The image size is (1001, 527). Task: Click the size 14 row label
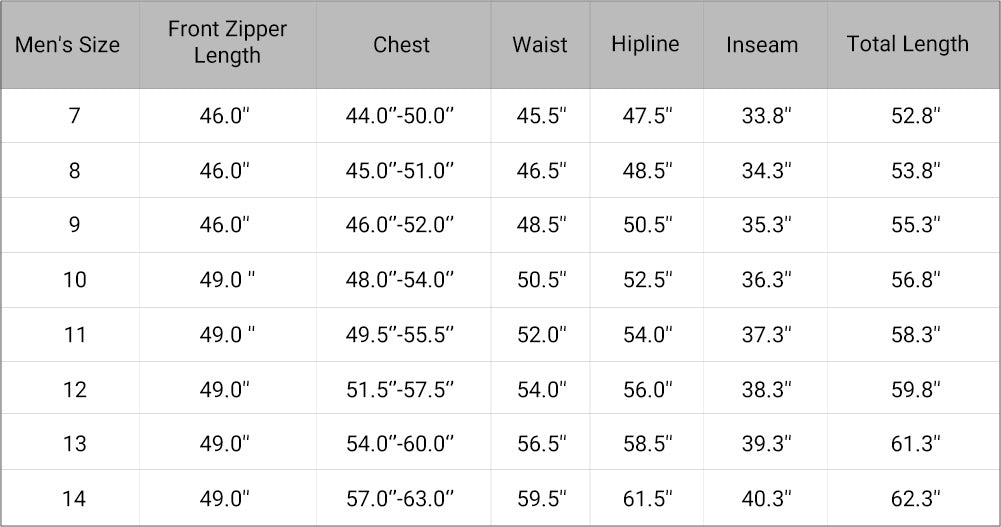pyautogui.click(x=74, y=497)
